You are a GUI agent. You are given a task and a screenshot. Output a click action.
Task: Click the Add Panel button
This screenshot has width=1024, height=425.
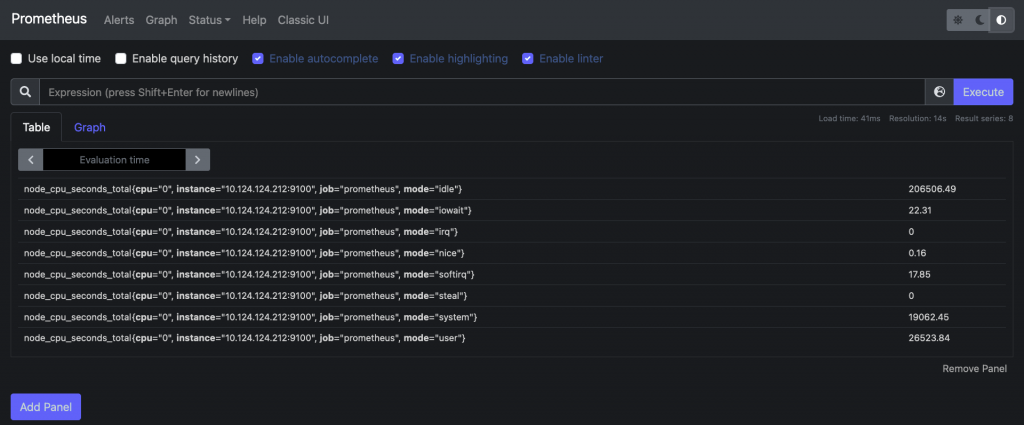pyautogui.click(x=46, y=407)
